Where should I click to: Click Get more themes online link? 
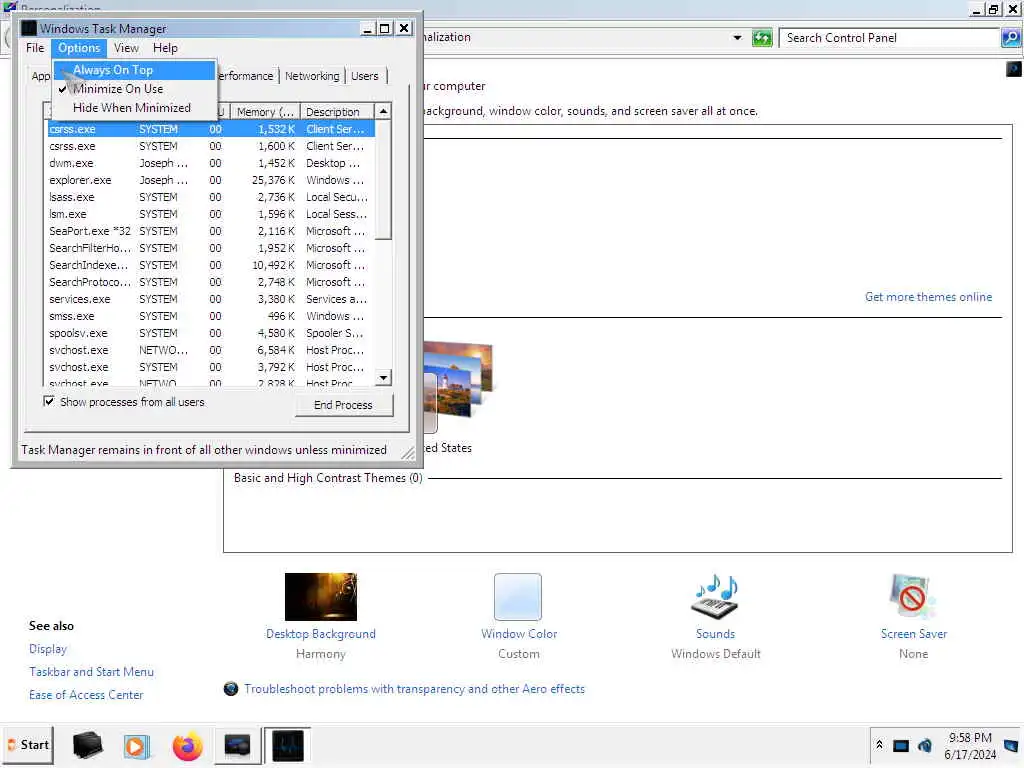click(x=928, y=297)
